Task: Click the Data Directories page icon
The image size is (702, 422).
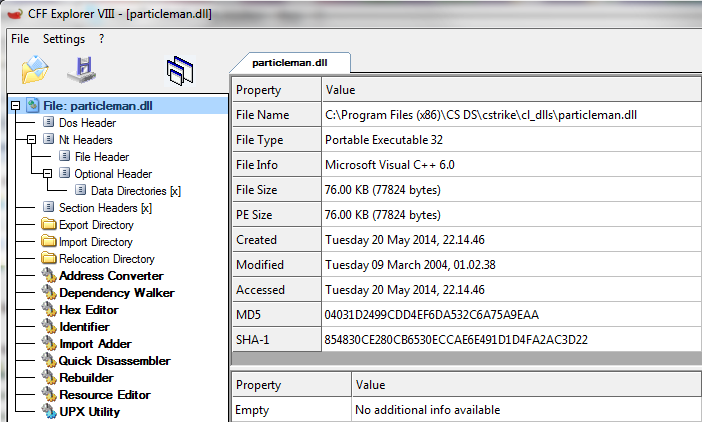Action: pyautogui.click(x=81, y=190)
